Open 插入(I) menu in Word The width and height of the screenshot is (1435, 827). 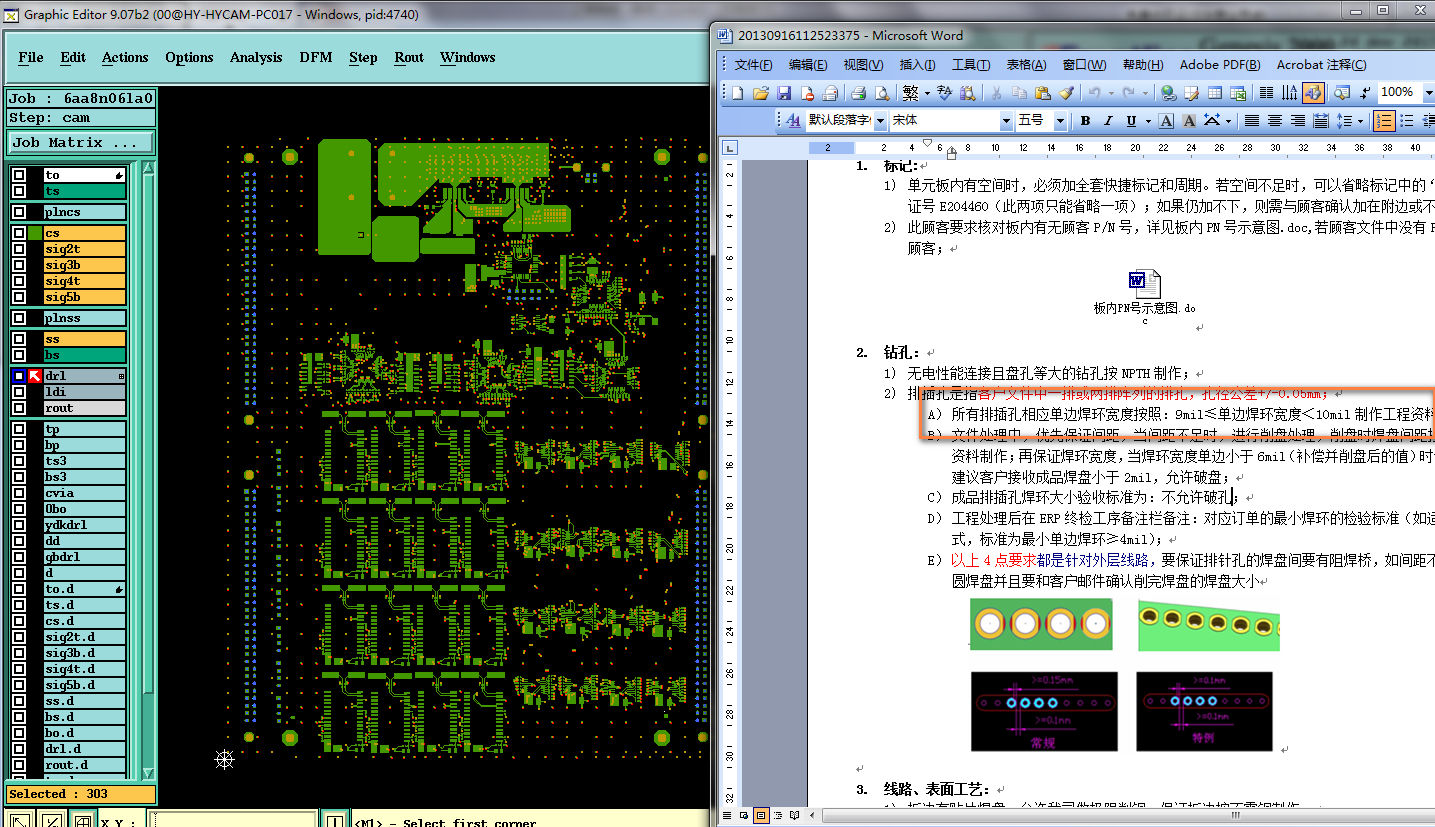coord(917,65)
